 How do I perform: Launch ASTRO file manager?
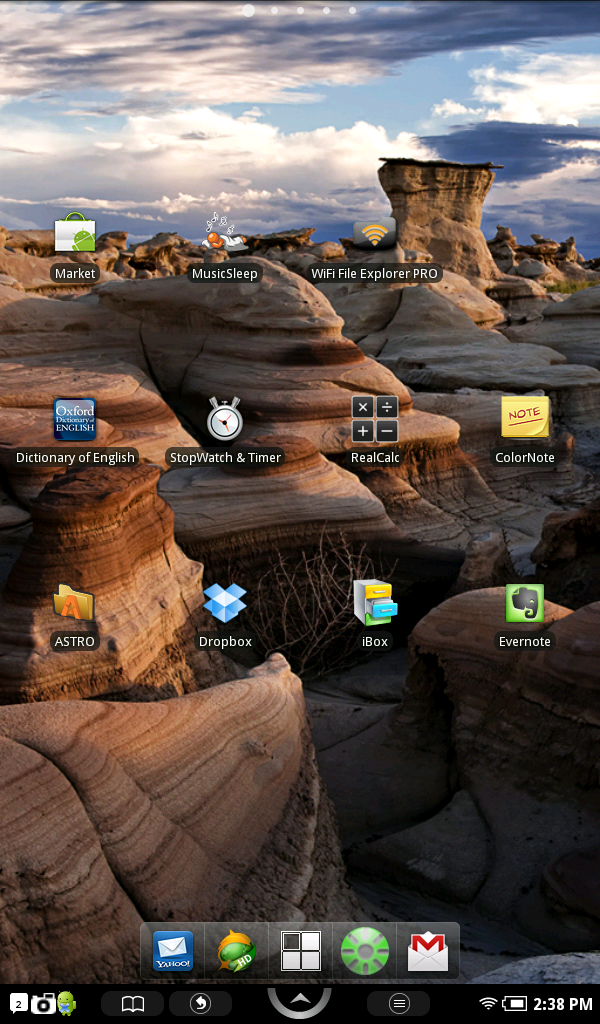point(74,603)
